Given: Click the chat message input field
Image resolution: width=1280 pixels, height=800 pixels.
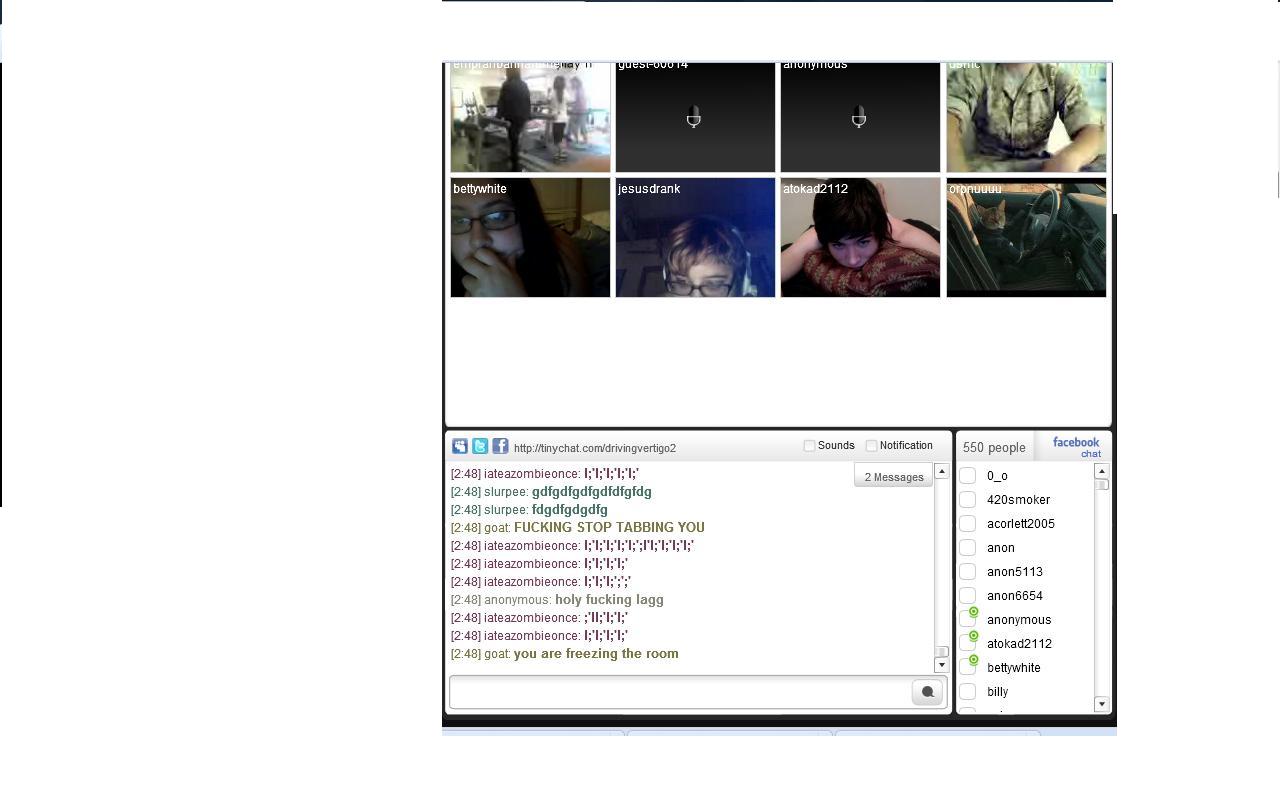Looking at the screenshot, I should pos(680,692).
